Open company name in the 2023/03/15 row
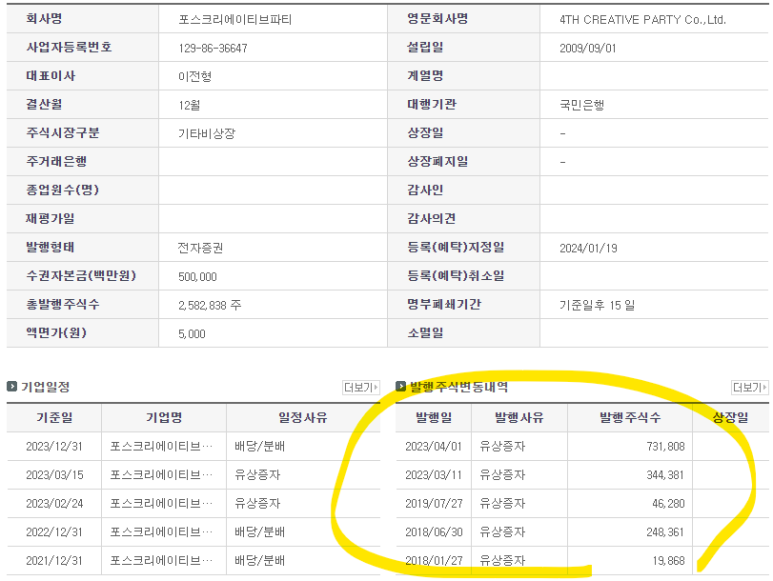The height and width of the screenshot is (581, 773). 161,475
